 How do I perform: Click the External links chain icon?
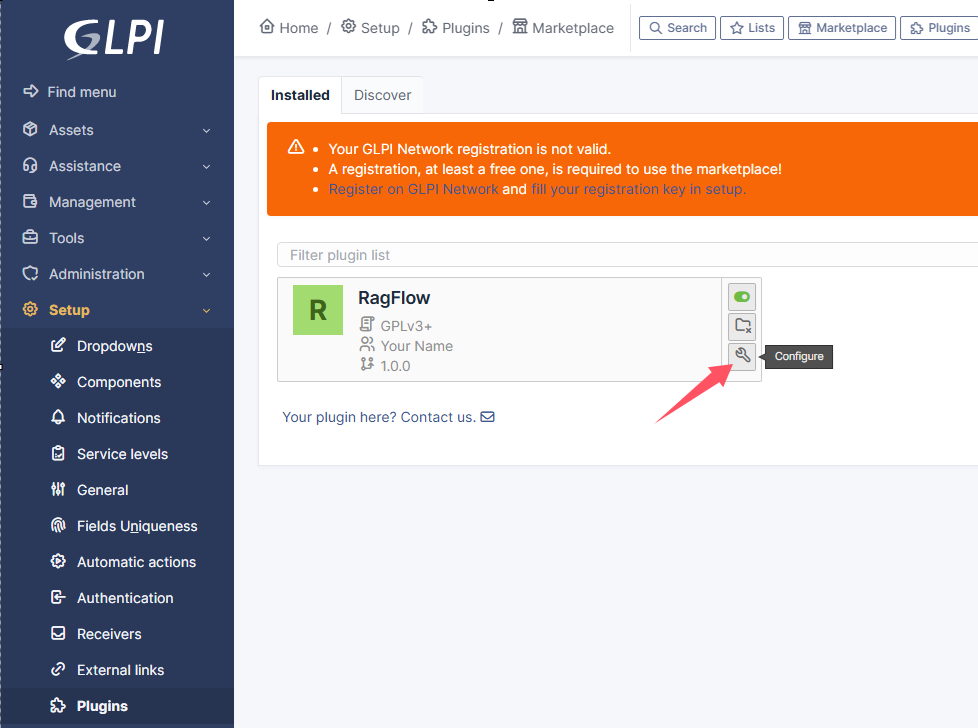pos(58,670)
